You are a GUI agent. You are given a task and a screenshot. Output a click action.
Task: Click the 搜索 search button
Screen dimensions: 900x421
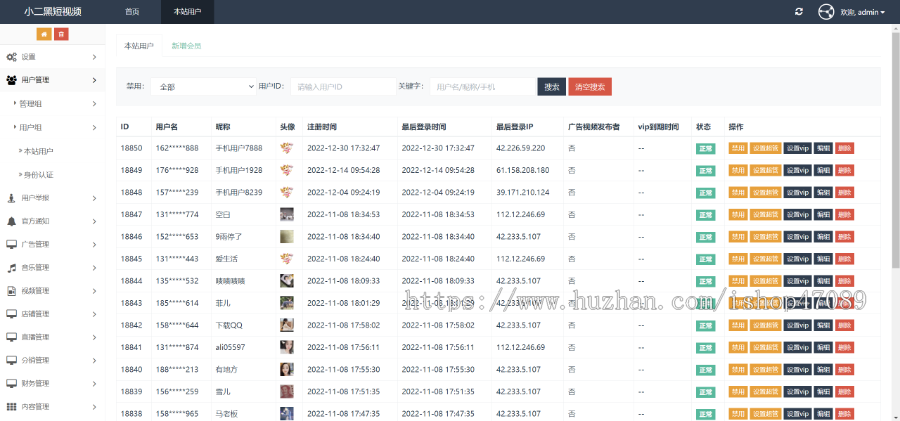552,87
